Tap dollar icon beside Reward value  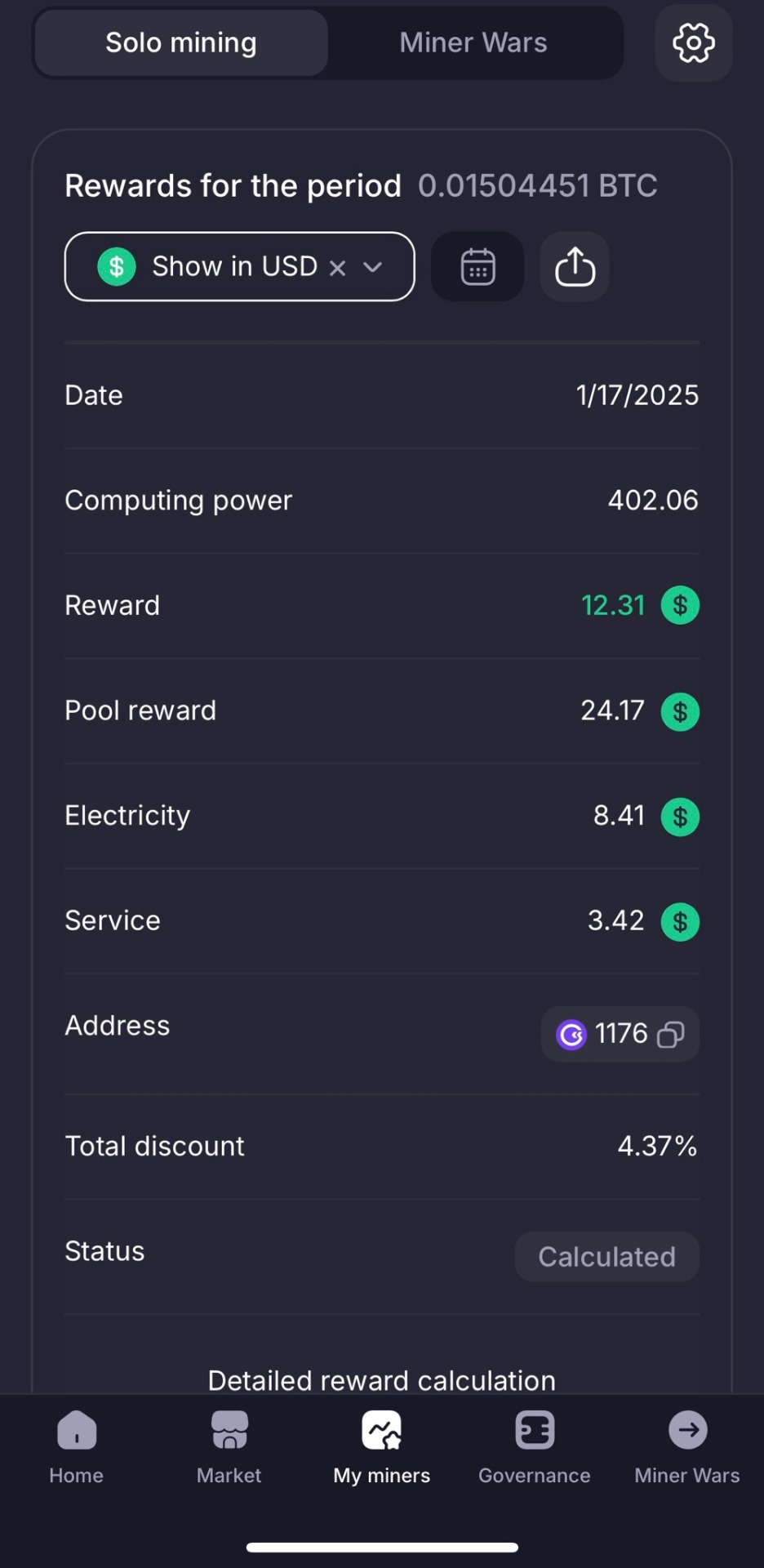coord(680,605)
